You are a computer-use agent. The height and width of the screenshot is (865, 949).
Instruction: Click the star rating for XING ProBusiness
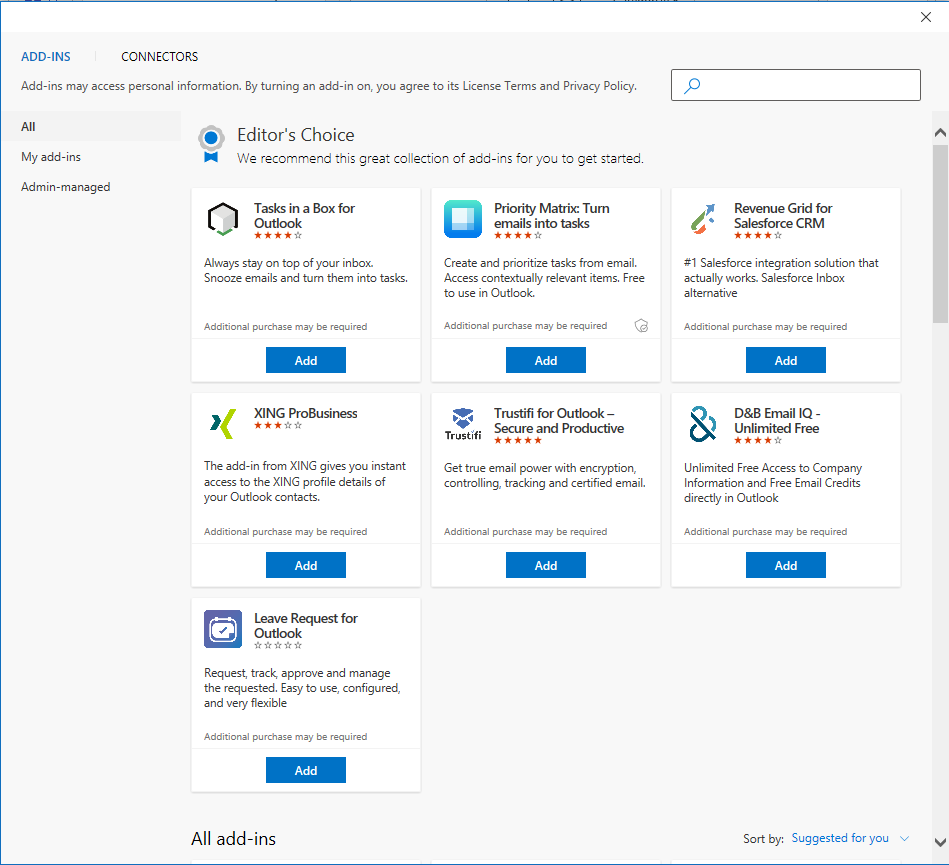[278, 426]
